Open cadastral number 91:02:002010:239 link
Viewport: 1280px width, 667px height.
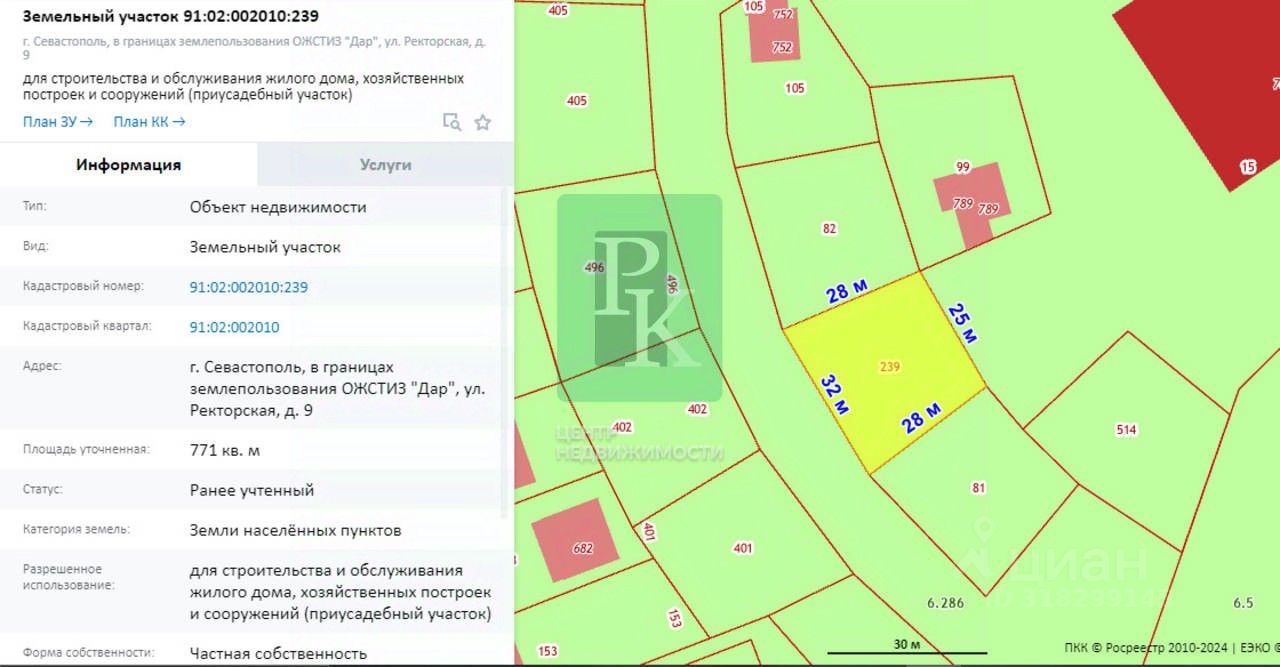pyautogui.click(x=249, y=287)
